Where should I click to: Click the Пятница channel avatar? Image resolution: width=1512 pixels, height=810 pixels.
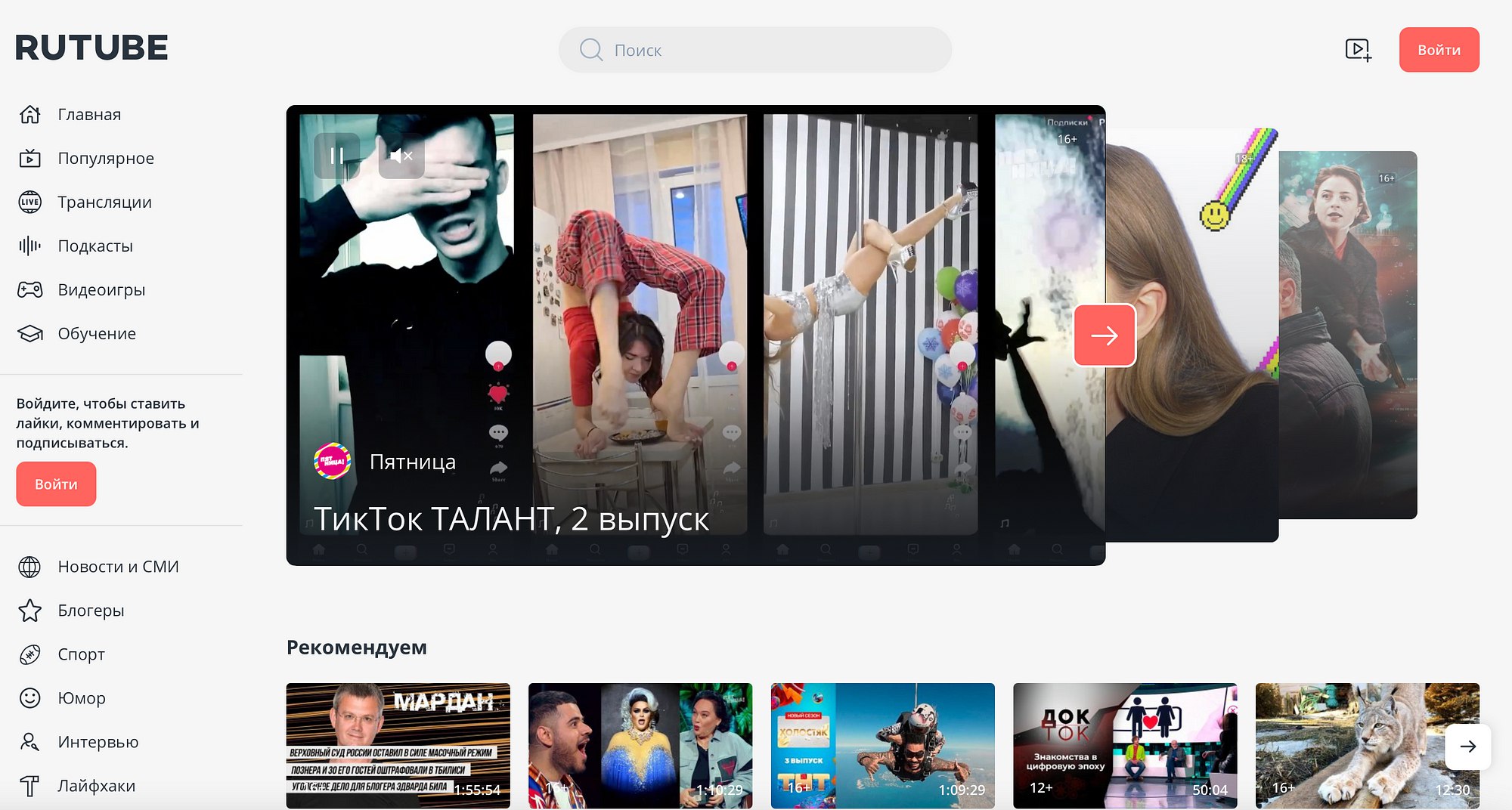point(333,461)
